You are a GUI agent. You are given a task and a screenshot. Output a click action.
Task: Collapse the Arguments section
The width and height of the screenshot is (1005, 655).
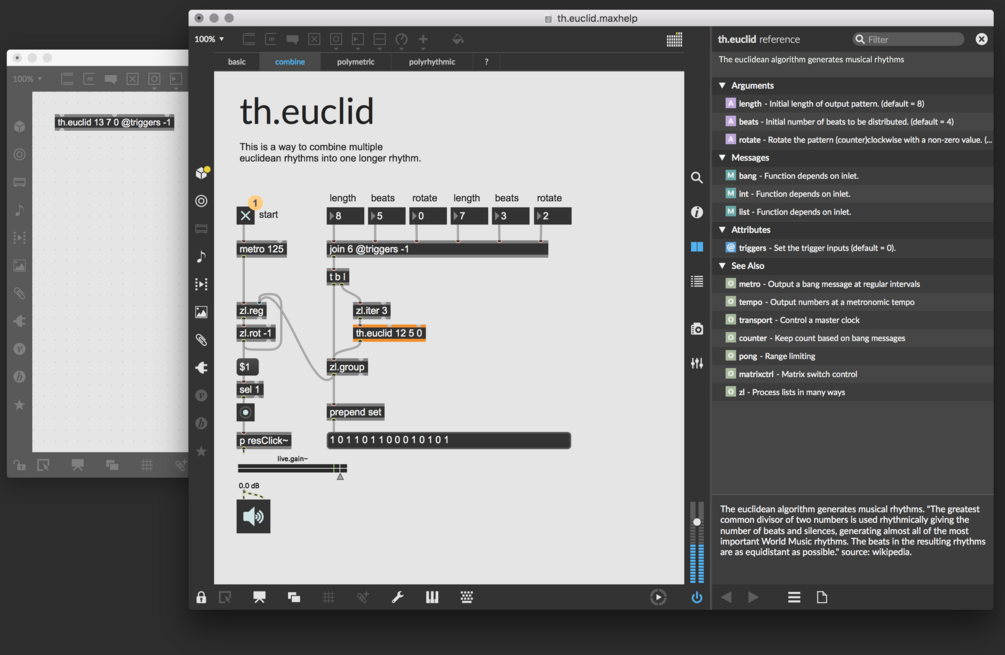(722, 85)
